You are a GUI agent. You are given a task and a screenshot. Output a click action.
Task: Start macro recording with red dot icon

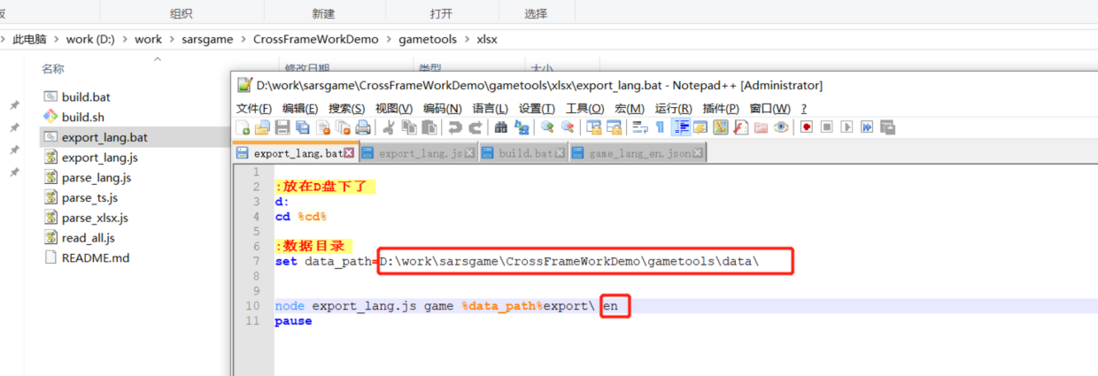coord(807,127)
